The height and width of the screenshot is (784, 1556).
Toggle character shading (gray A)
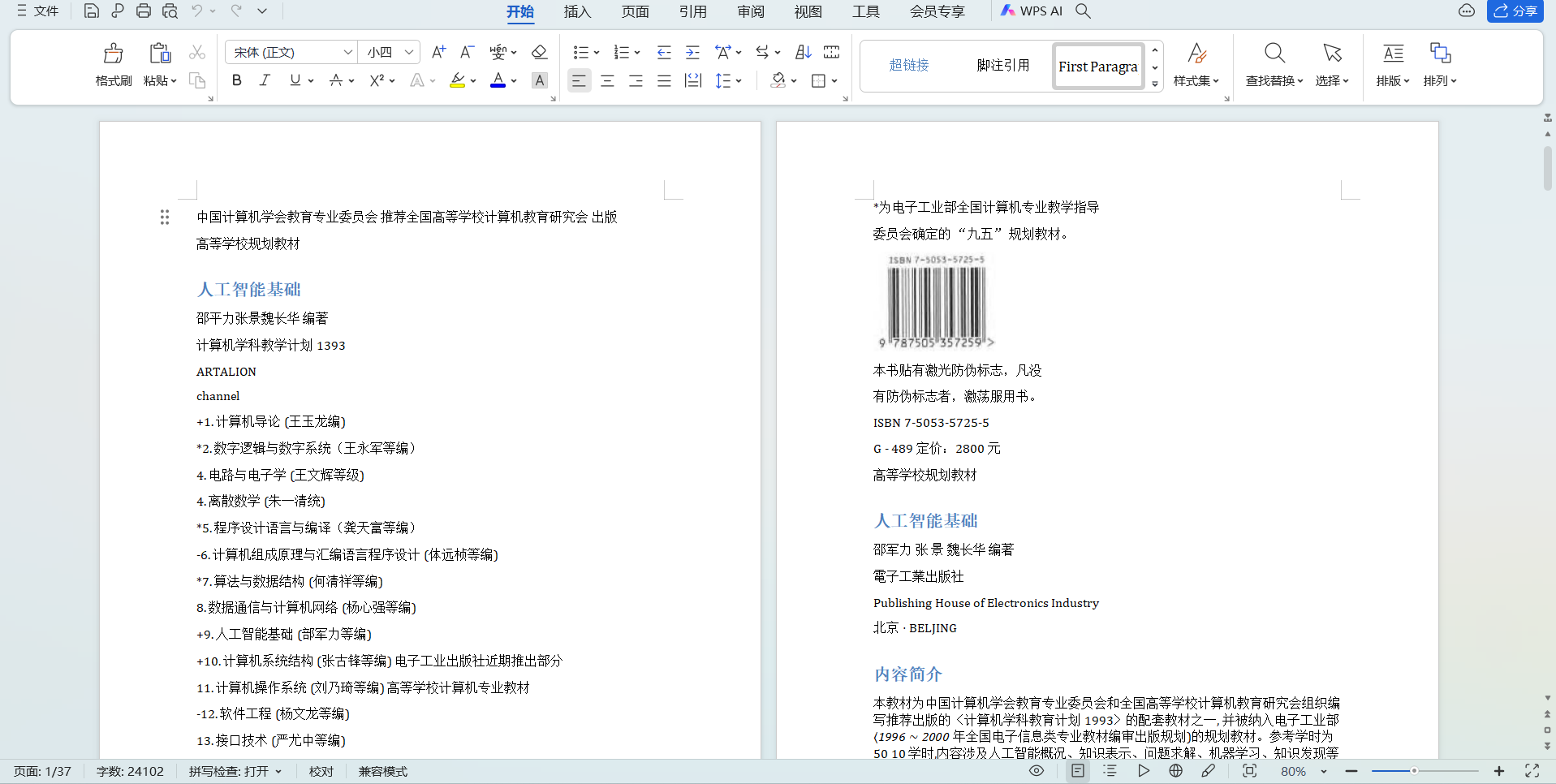(539, 80)
